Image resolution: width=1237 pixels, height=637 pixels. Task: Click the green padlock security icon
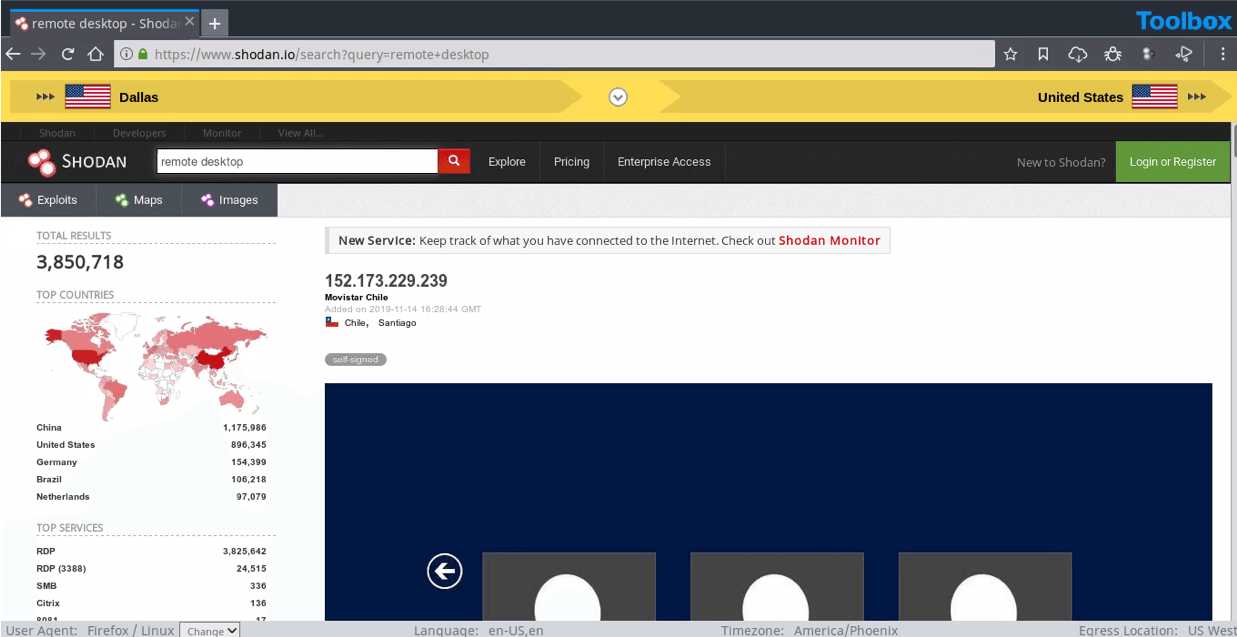point(143,54)
